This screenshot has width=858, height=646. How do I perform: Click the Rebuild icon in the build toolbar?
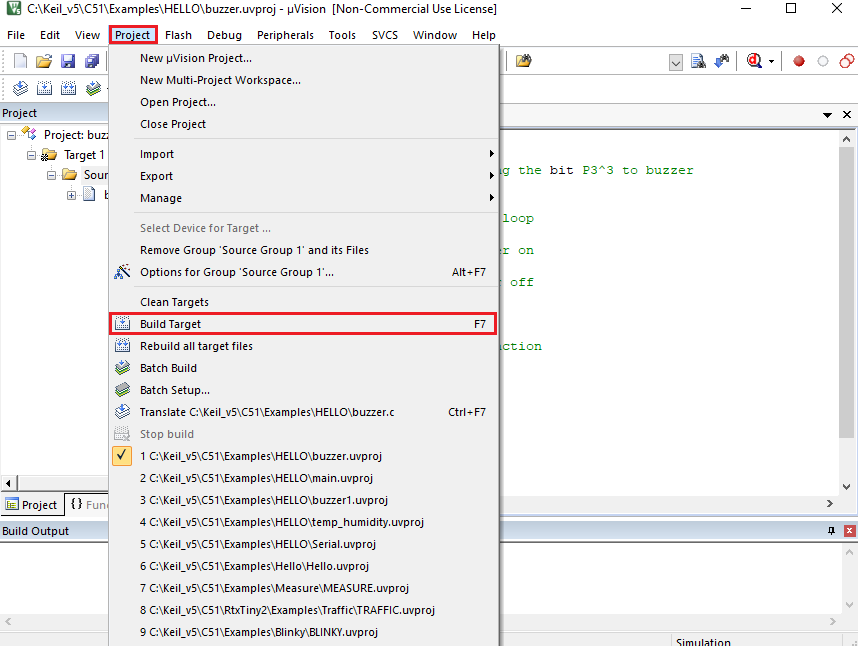click(68, 88)
